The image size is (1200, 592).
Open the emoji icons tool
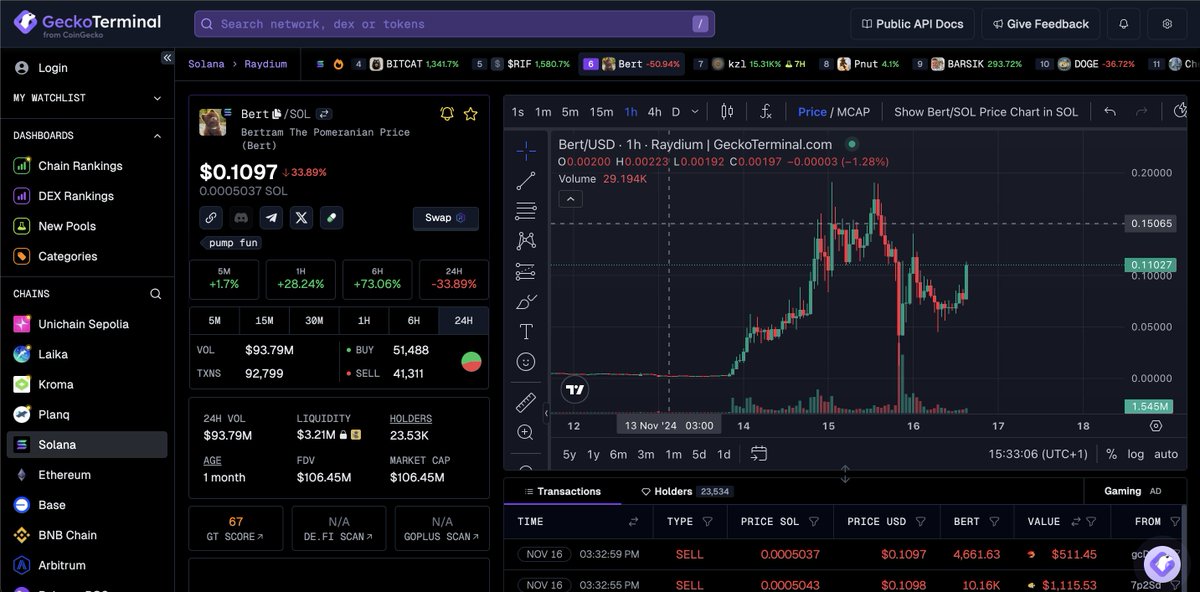(x=526, y=361)
